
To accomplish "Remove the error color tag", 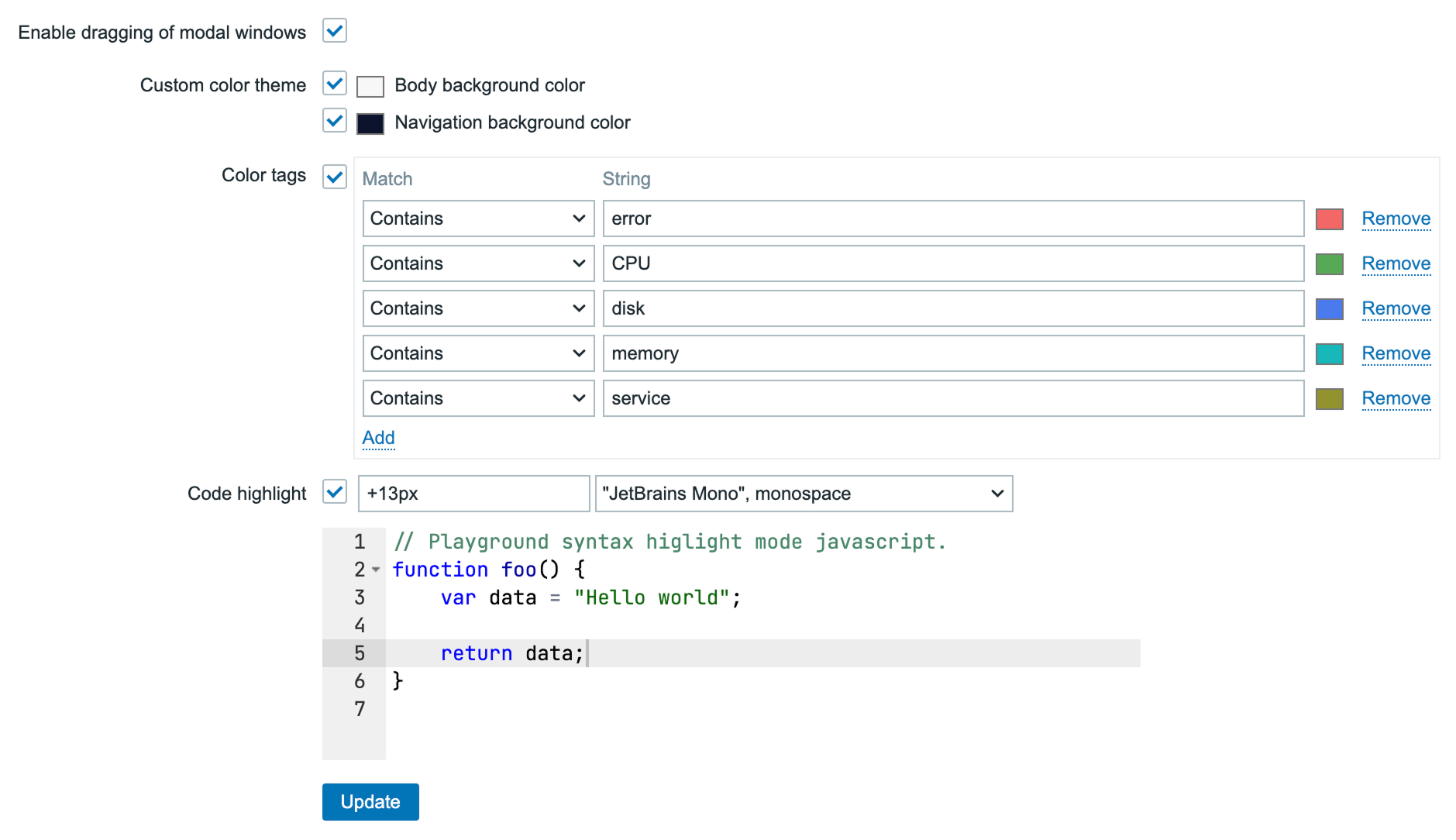I will [1396, 219].
